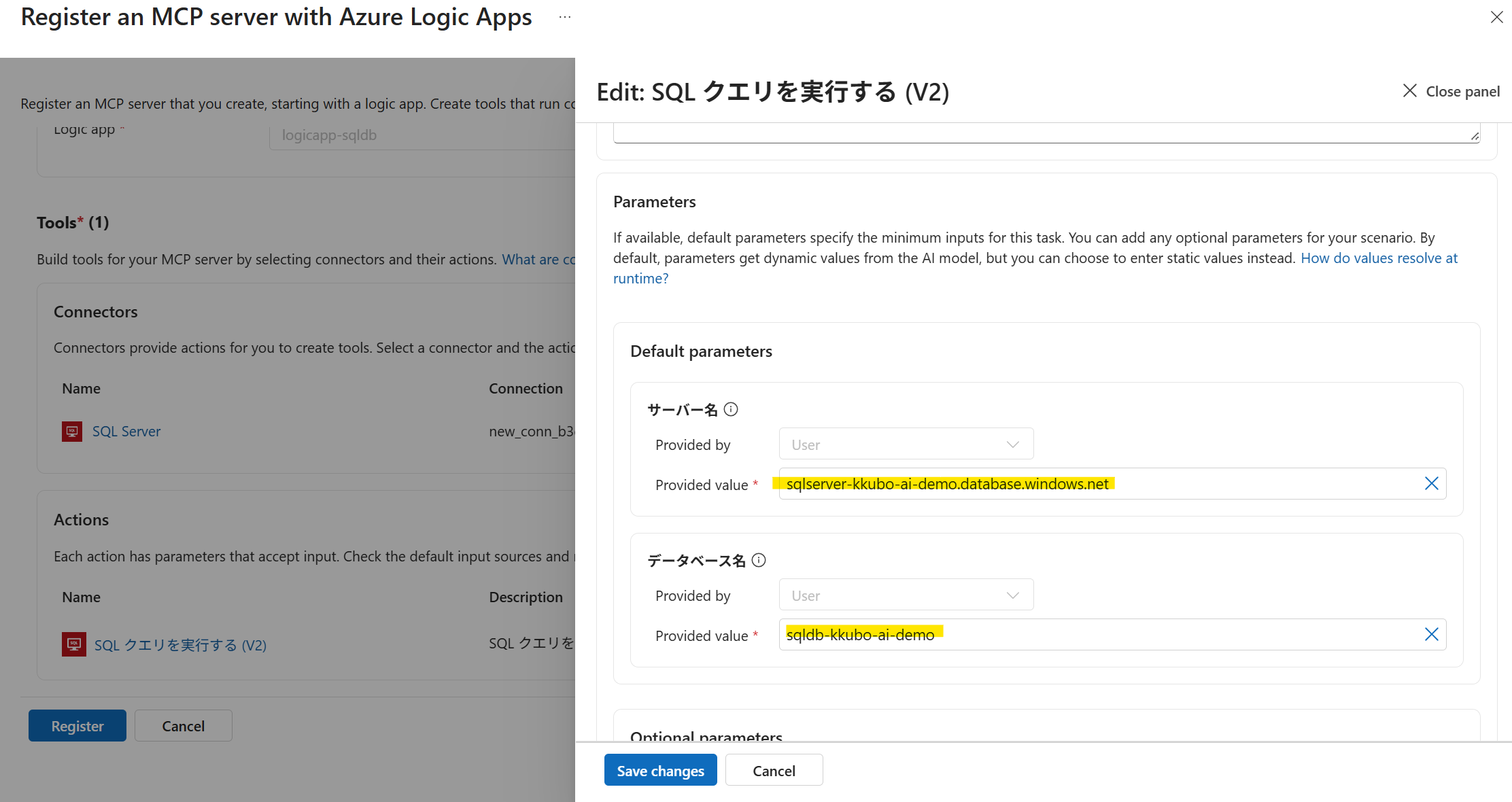Click the SQL query action icon
Image resolution: width=1512 pixels, height=802 pixels.
tap(73, 644)
